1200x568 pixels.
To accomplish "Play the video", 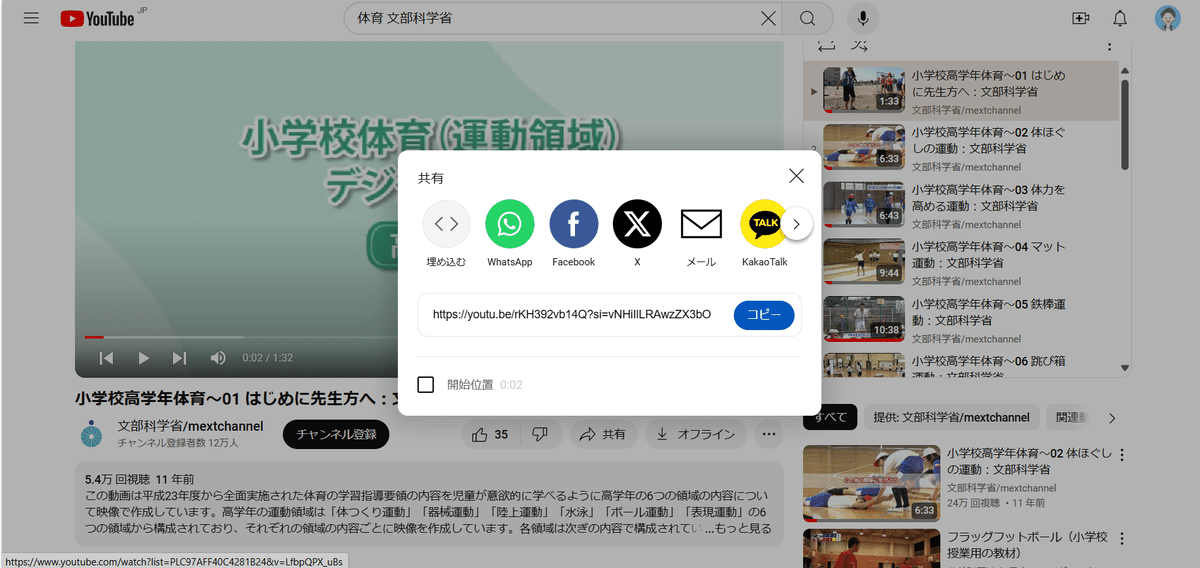I will click(143, 358).
